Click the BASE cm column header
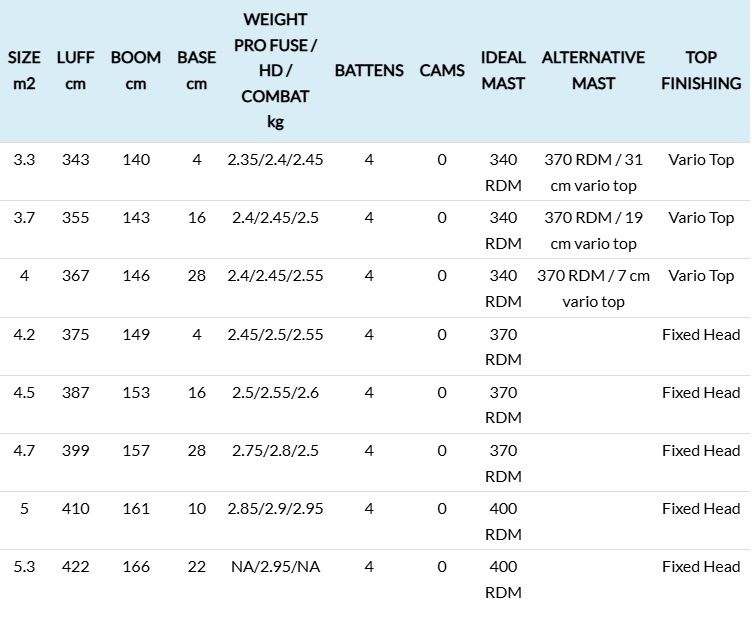 click(196, 70)
